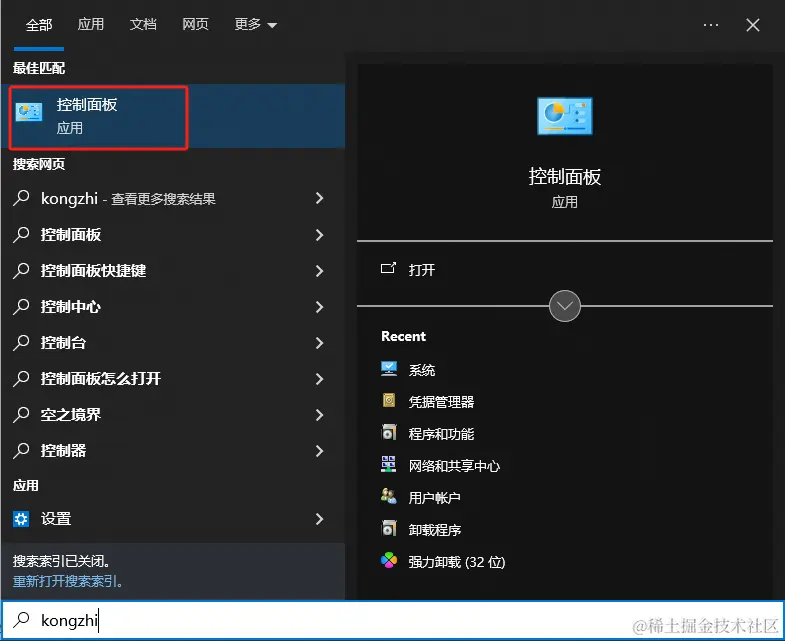Click the search icon beside 控制台
Screen dimensions: 785x641
click(22, 343)
